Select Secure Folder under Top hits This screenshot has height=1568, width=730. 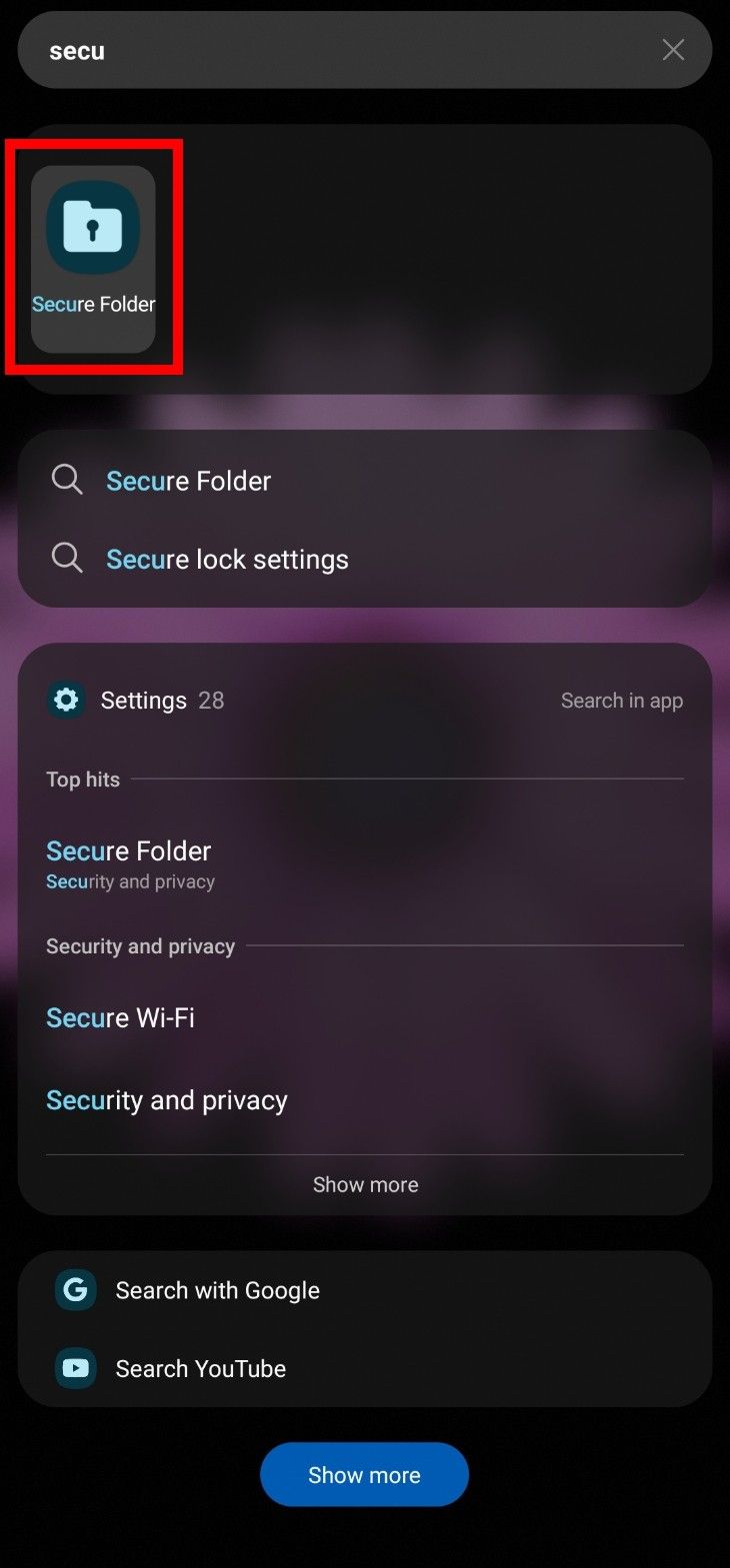click(128, 850)
